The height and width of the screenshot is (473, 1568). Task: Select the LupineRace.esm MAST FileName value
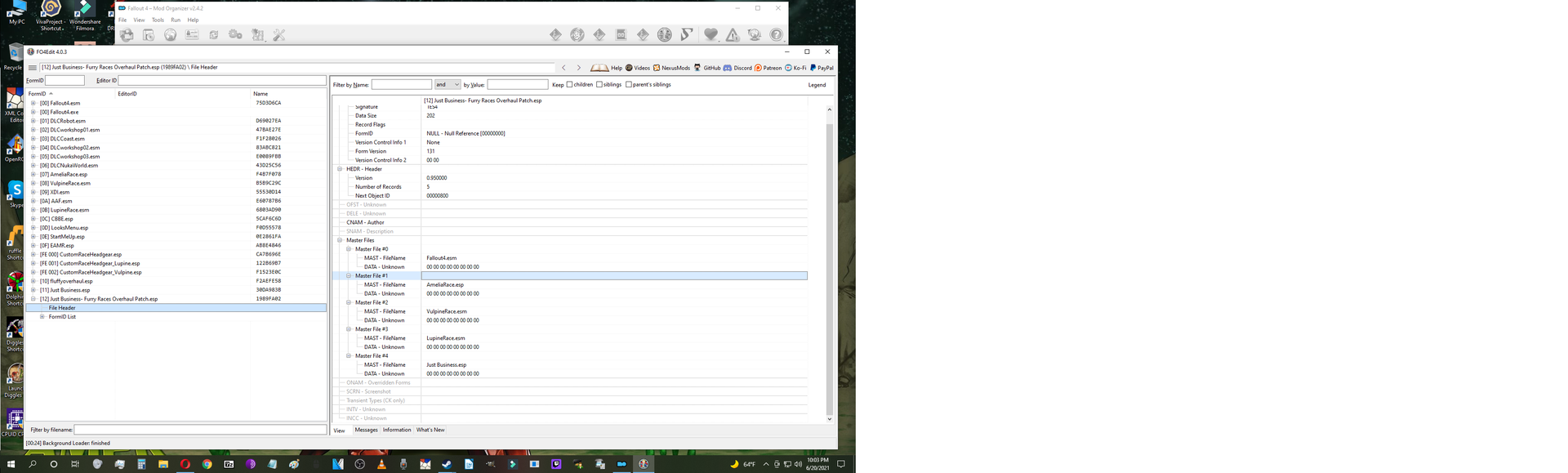(x=446, y=338)
